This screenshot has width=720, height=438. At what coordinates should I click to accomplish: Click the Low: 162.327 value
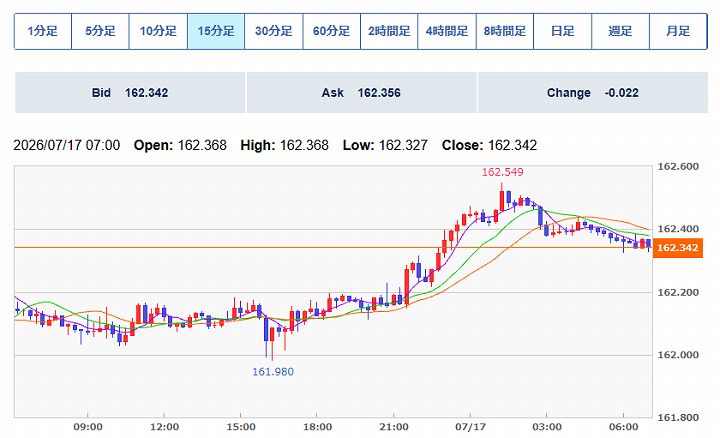385,145
